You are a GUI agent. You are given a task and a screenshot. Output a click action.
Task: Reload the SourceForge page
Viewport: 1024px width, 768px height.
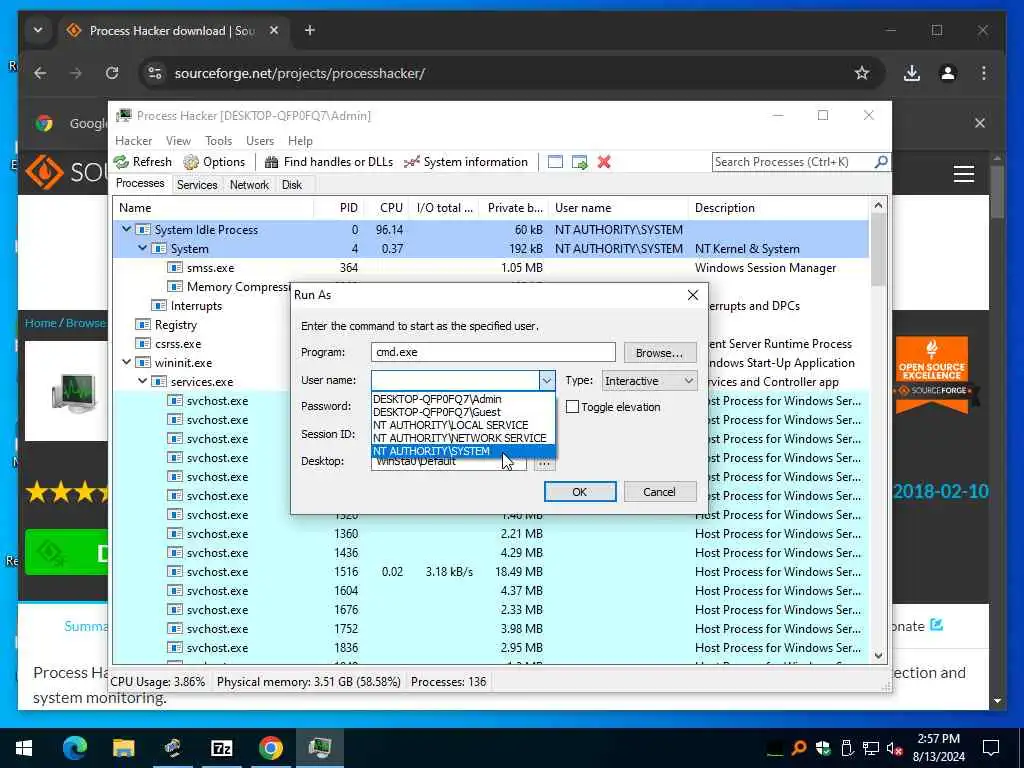[112, 73]
